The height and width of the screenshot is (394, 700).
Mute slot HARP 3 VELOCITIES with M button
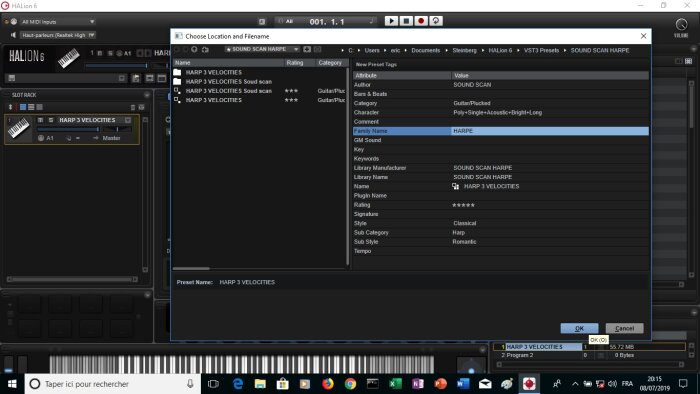[x=41, y=120]
